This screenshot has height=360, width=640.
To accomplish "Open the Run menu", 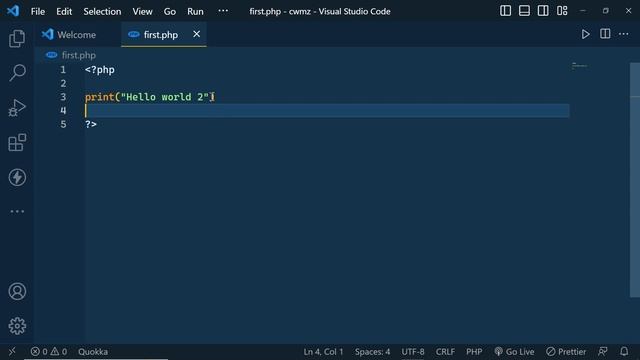I will point(195,11).
